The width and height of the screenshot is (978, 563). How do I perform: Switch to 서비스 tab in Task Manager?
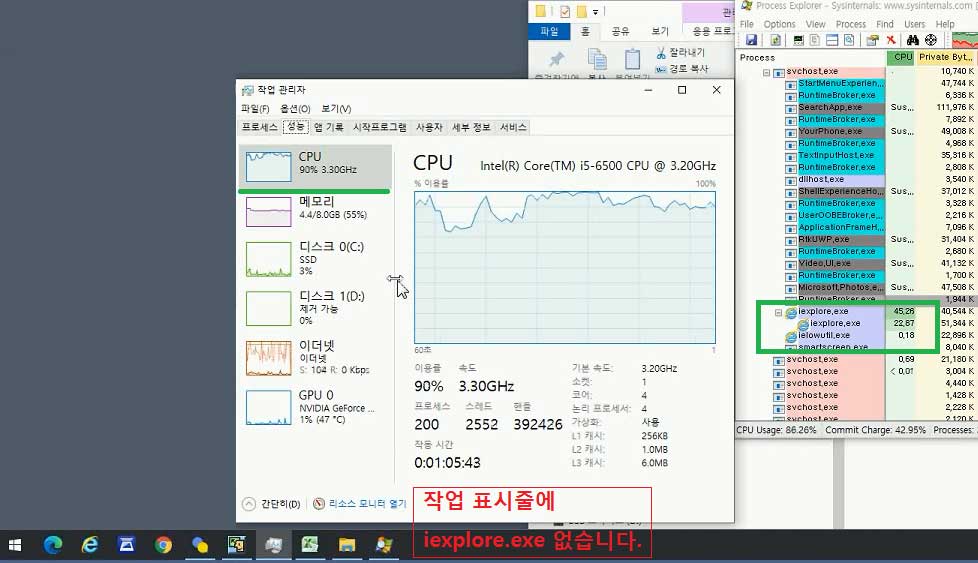[x=513, y=127]
